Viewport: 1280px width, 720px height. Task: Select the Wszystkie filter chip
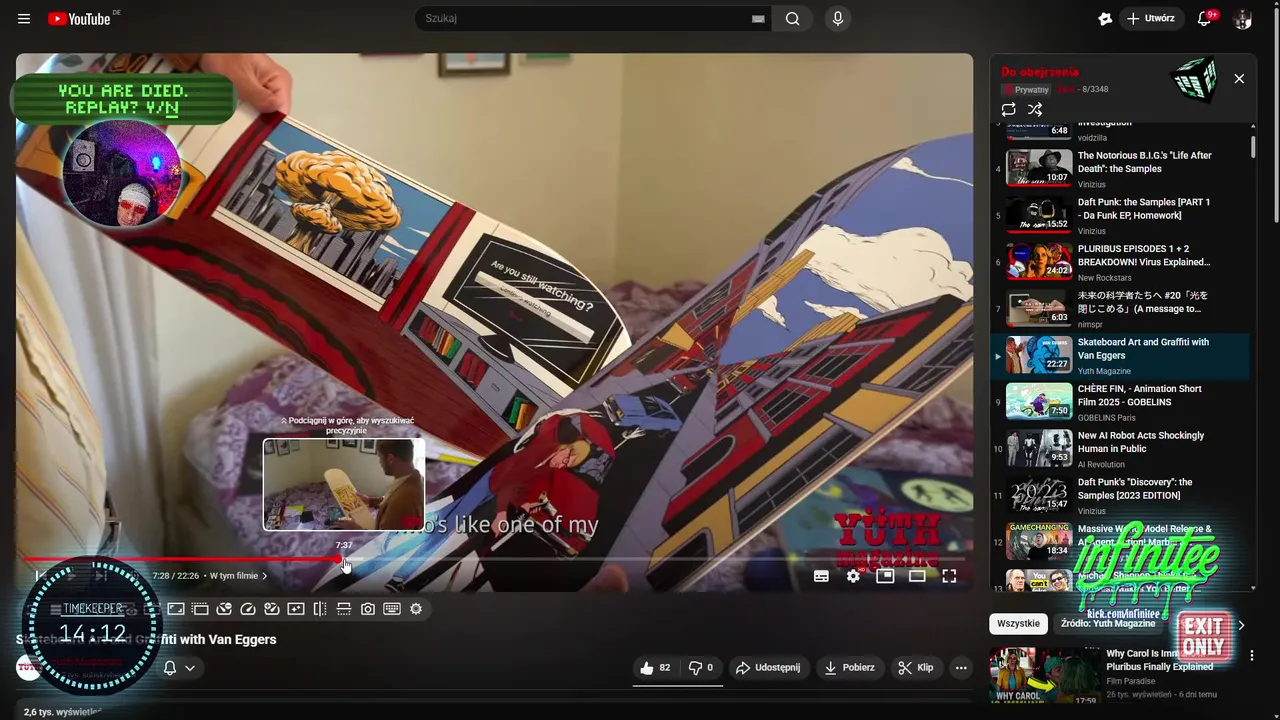pyautogui.click(x=1018, y=624)
